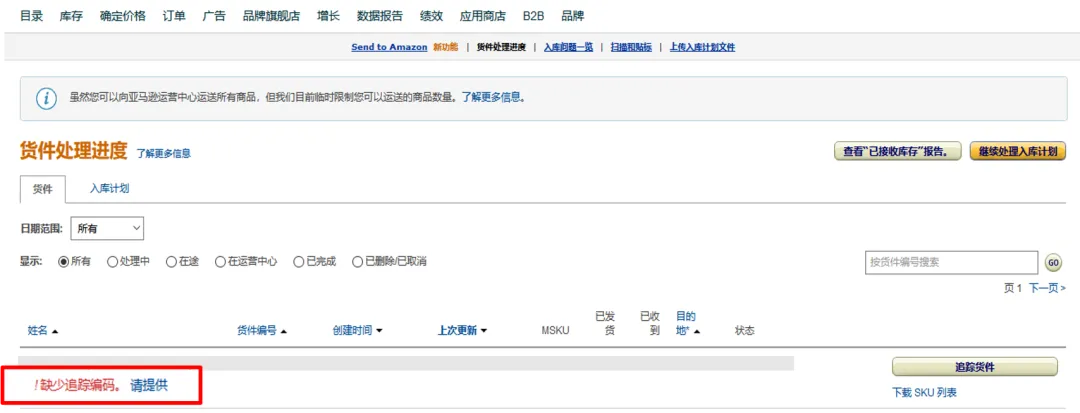
Task: Switch to the 货件 tab
Action: [x=43, y=189]
